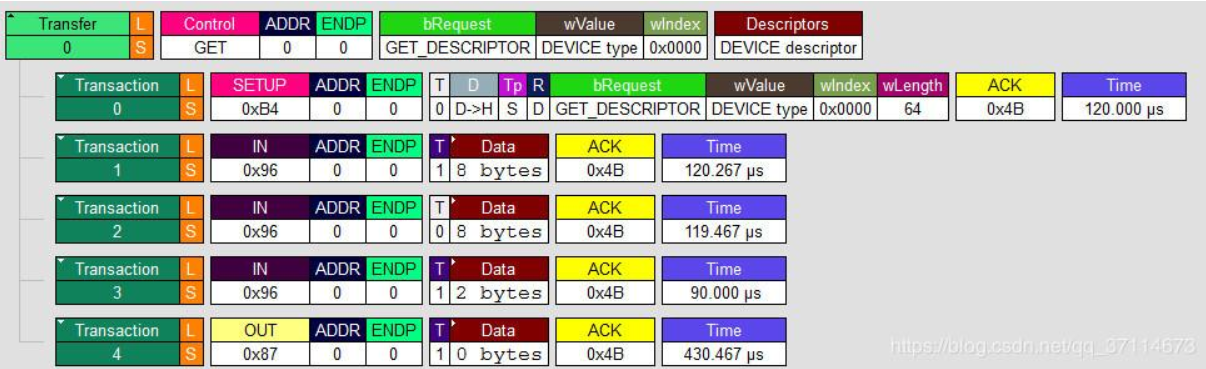Screen dimensions: 1206x369
Task: Select the DEVICE type wValue cell in Transaction 0
Action: click(760, 97)
